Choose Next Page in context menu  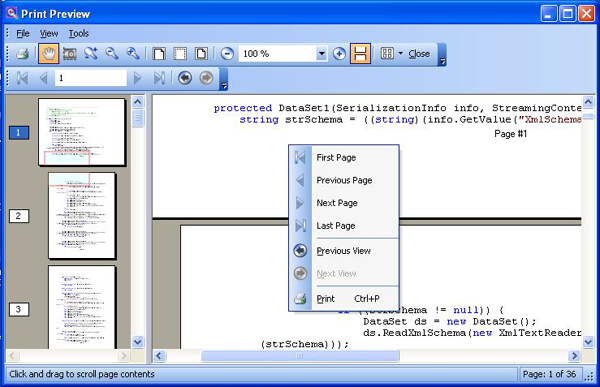(x=344, y=203)
